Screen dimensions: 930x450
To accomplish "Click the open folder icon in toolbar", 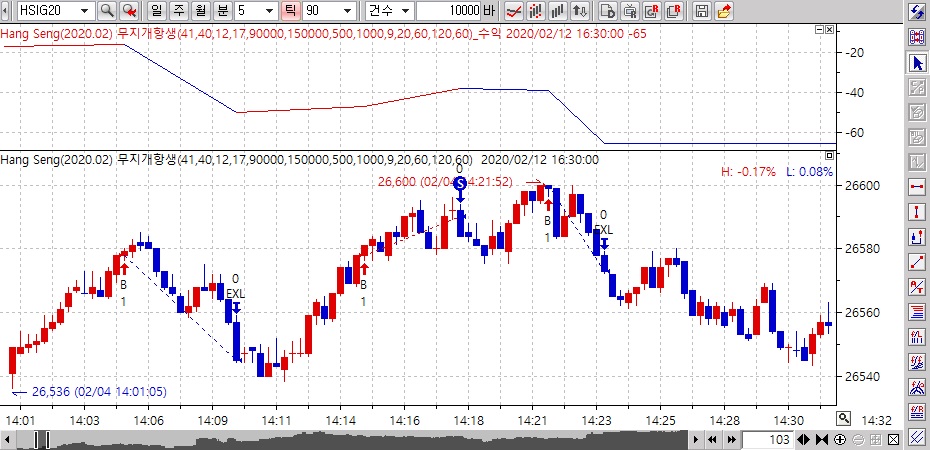I will pos(723,11).
